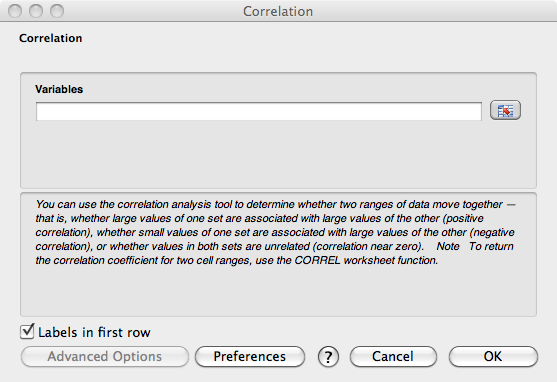Click the Variables label
Viewport: 557px width, 382px height.
(59, 89)
